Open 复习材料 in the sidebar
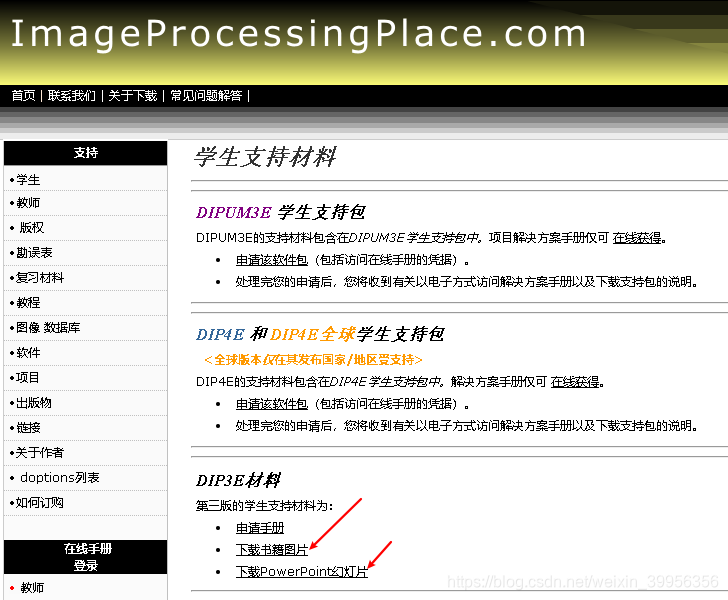Screen dimensions: 728x600 click(x=40, y=278)
